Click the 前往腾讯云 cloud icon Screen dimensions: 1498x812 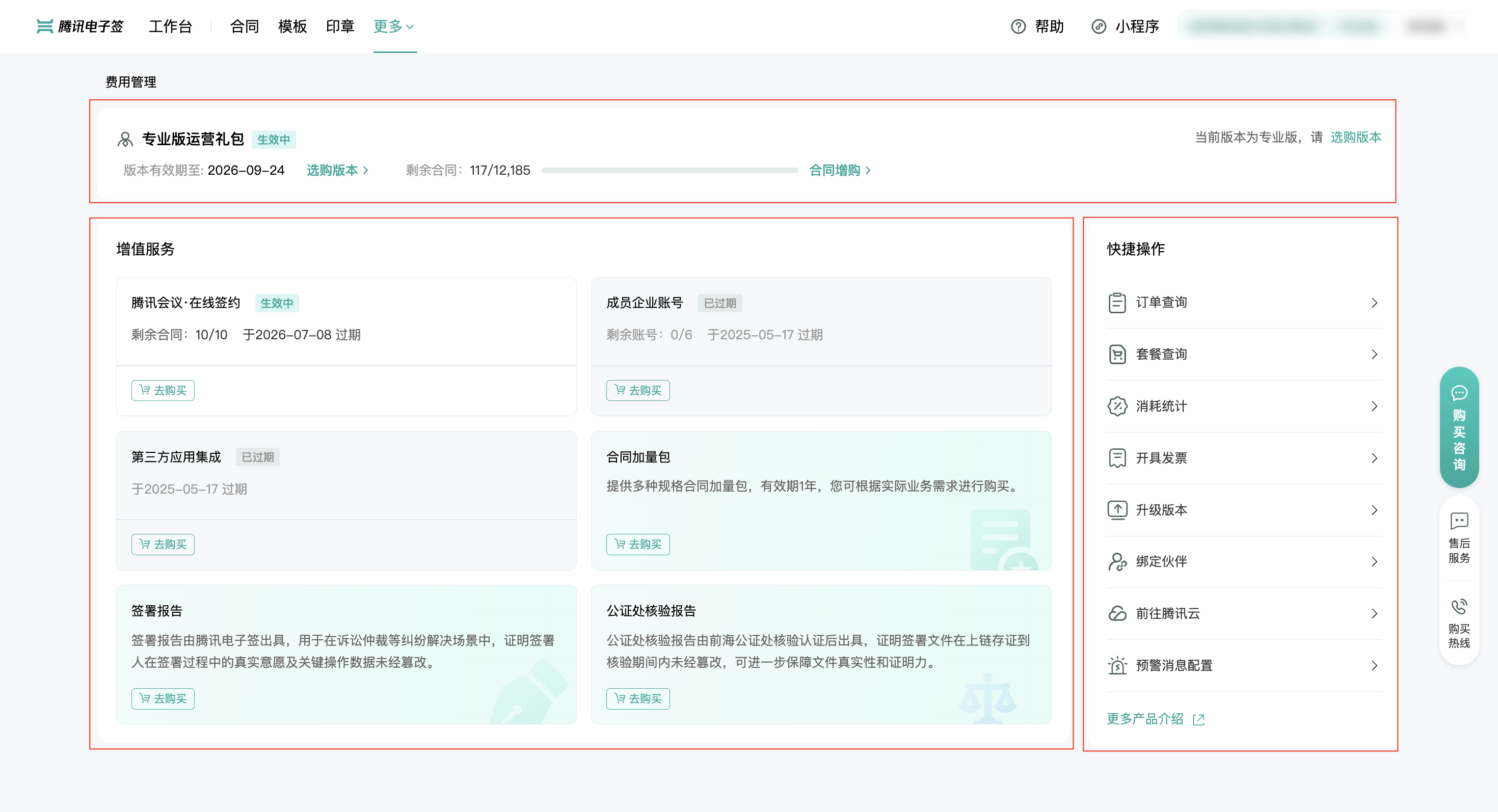pyautogui.click(x=1116, y=613)
